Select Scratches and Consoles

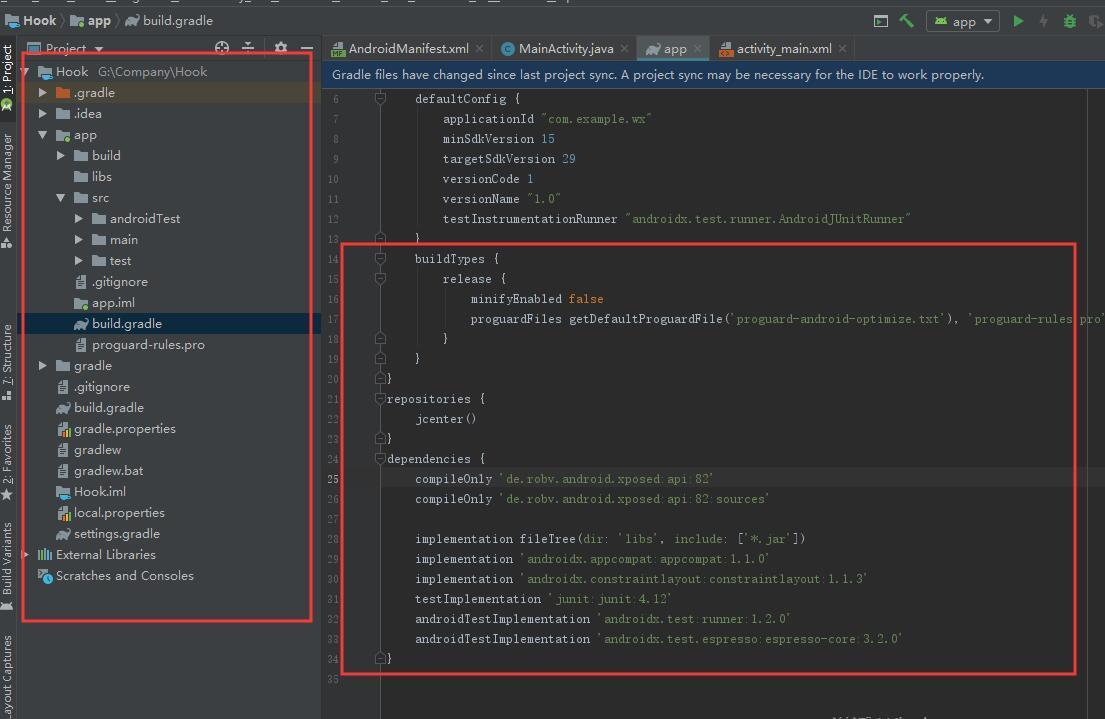click(116, 576)
